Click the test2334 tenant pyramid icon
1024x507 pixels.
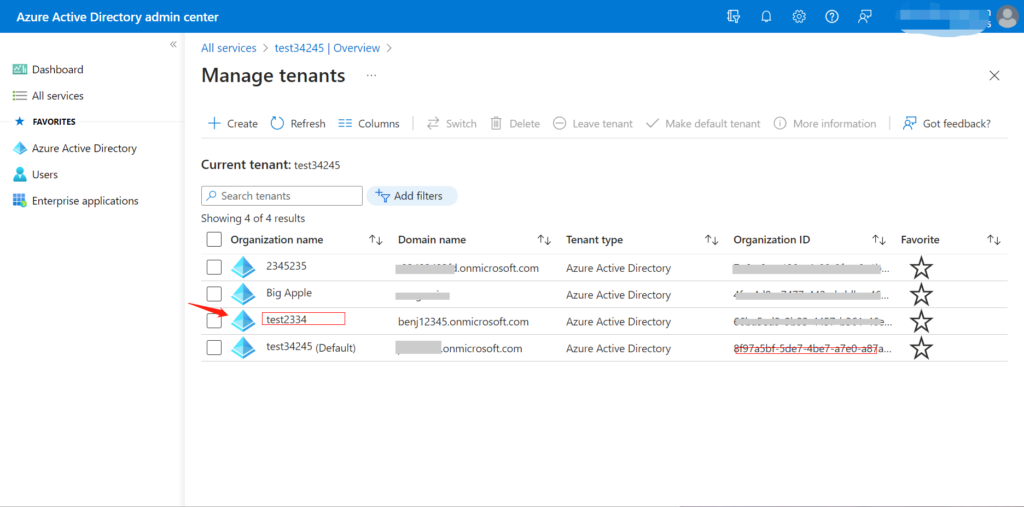[x=244, y=321]
